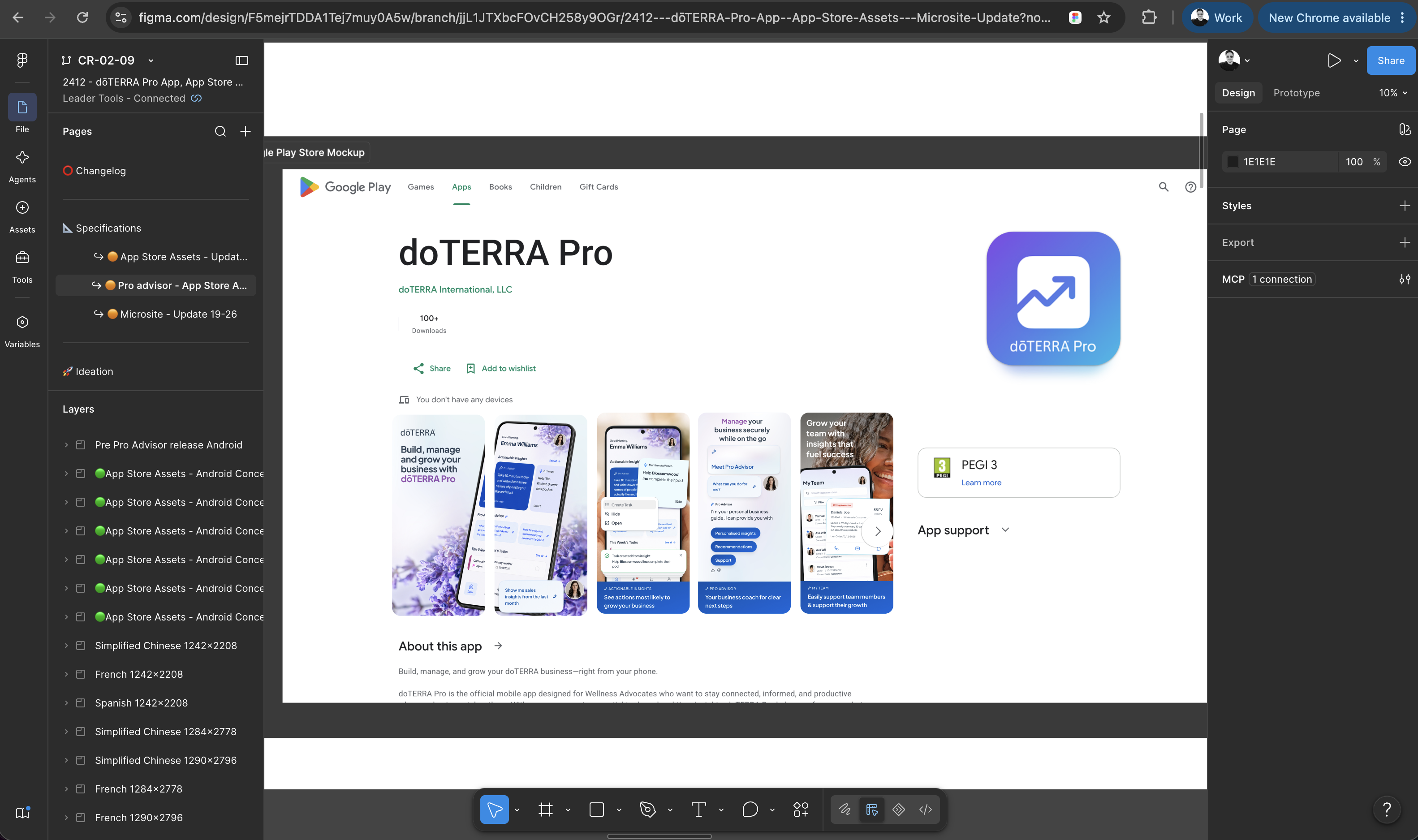Viewport: 1418px width, 840px height.
Task: Select the Text tool
Action: coord(698,810)
